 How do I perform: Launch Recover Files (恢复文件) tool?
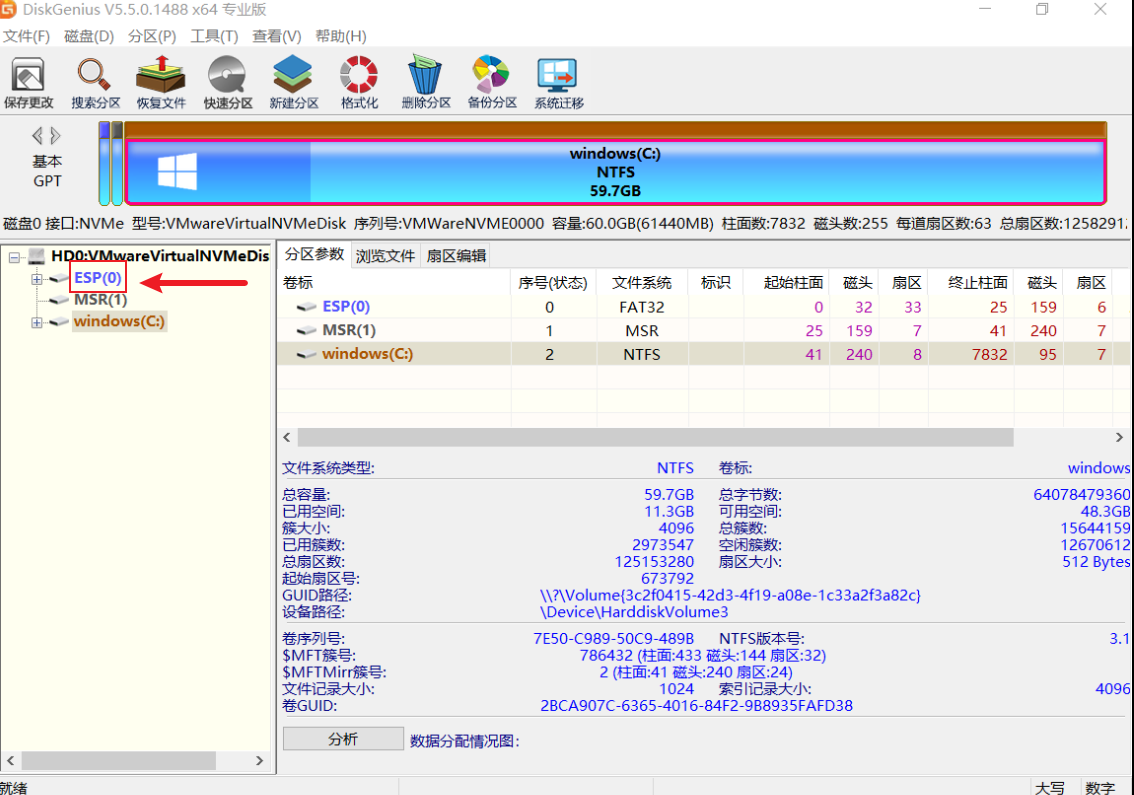[x=161, y=82]
